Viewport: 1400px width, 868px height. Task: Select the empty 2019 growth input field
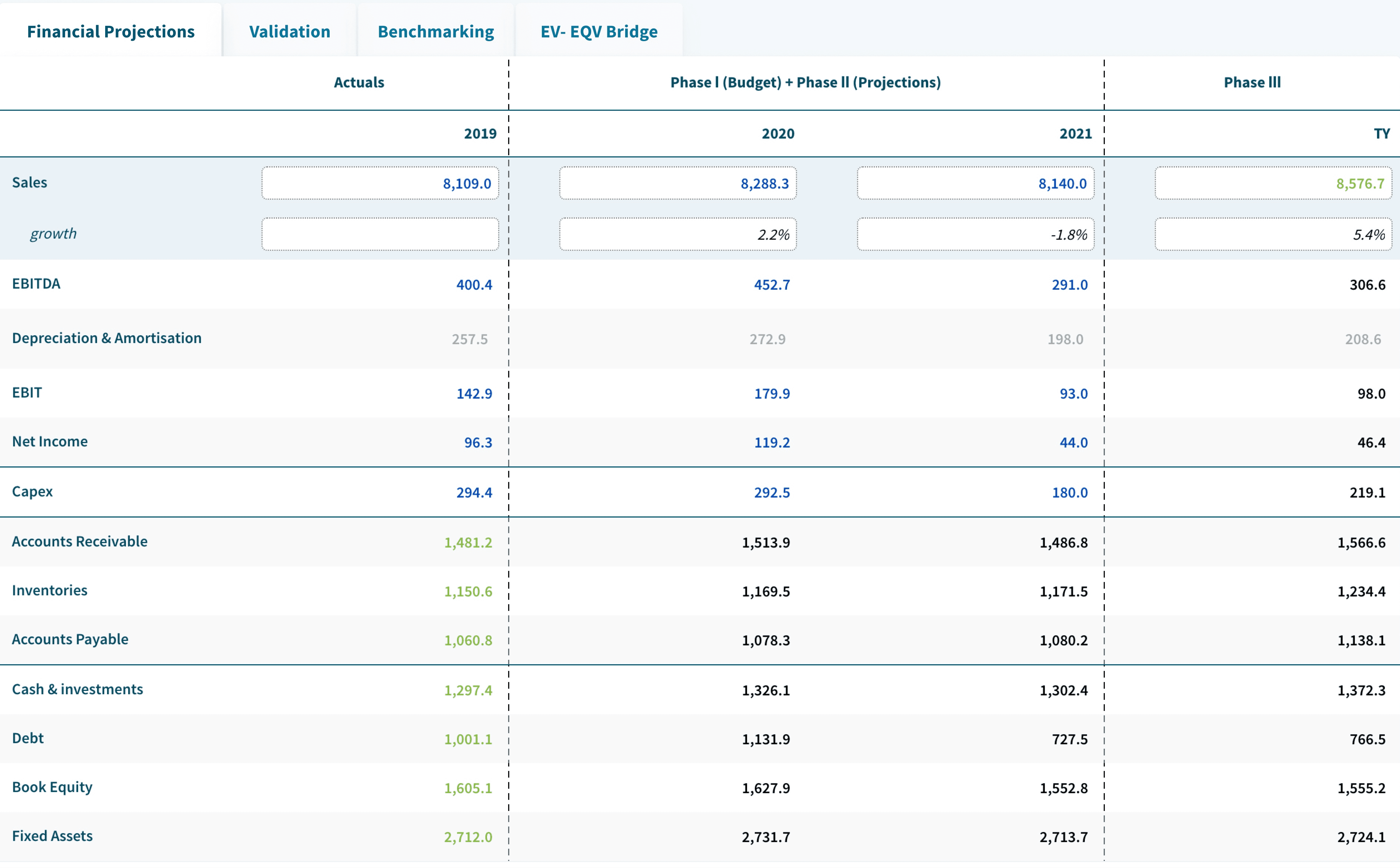[x=380, y=234]
